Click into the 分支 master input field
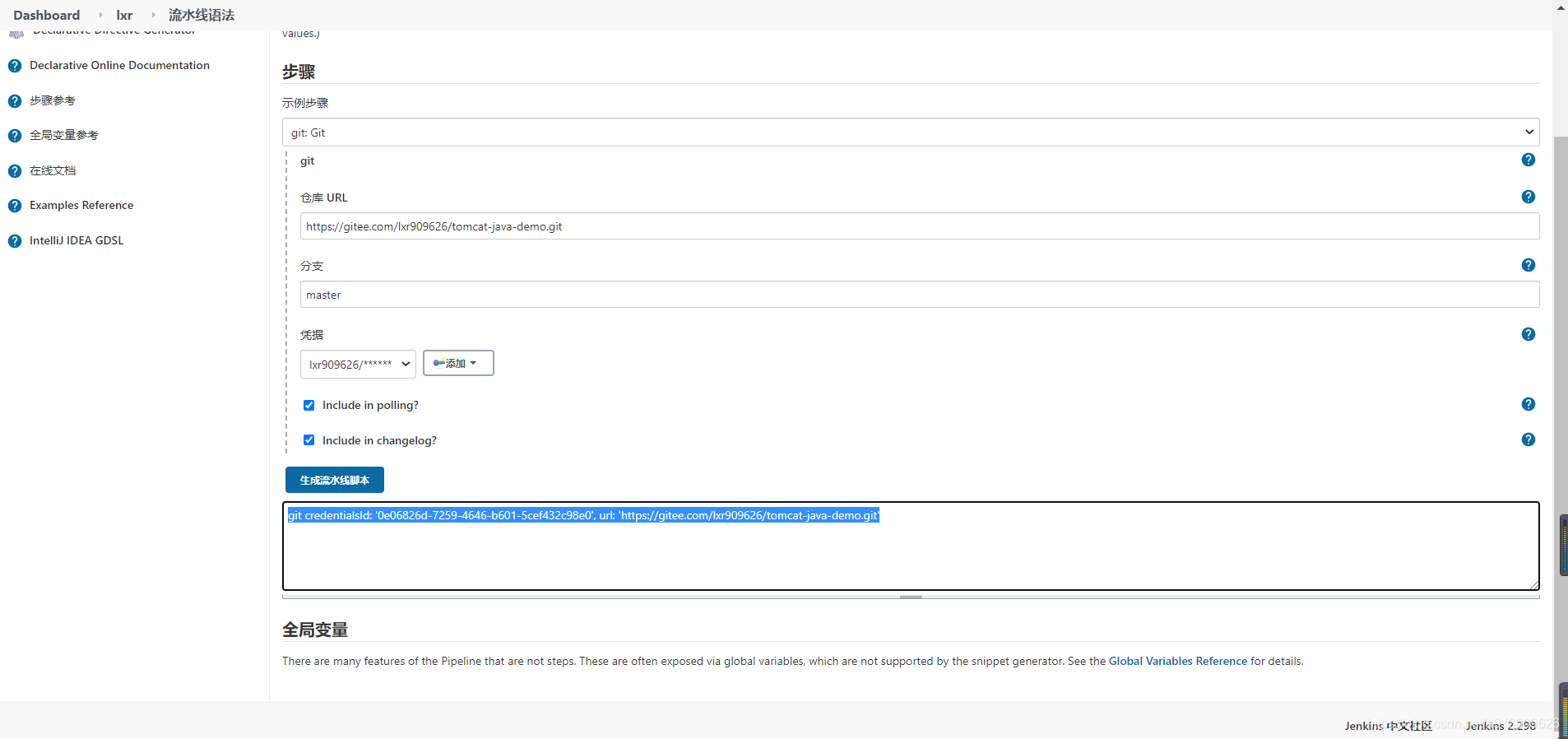The width and height of the screenshot is (1568, 739). click(x=920, y=295)
